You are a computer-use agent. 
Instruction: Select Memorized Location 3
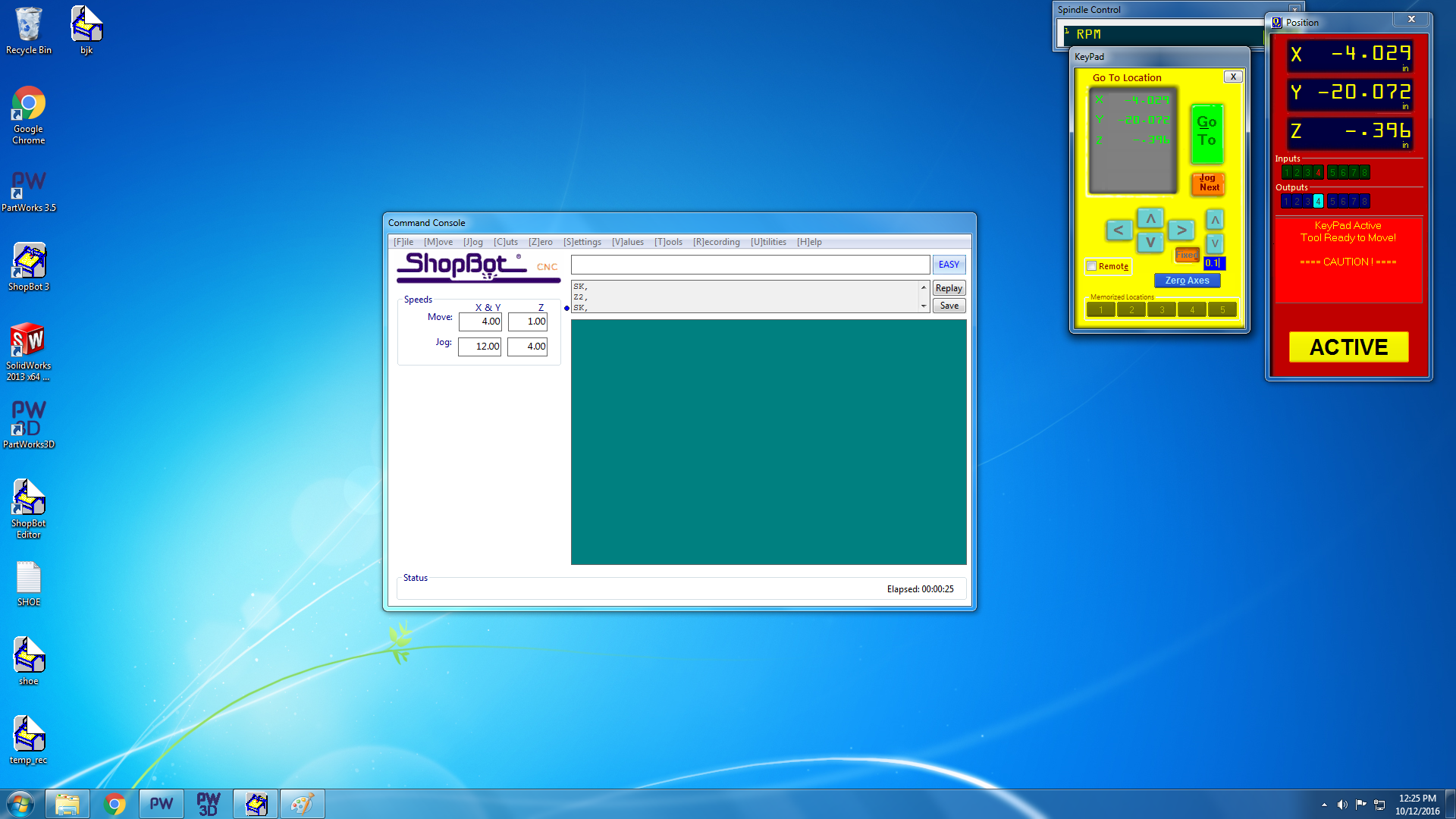[x=1162, y=309]
